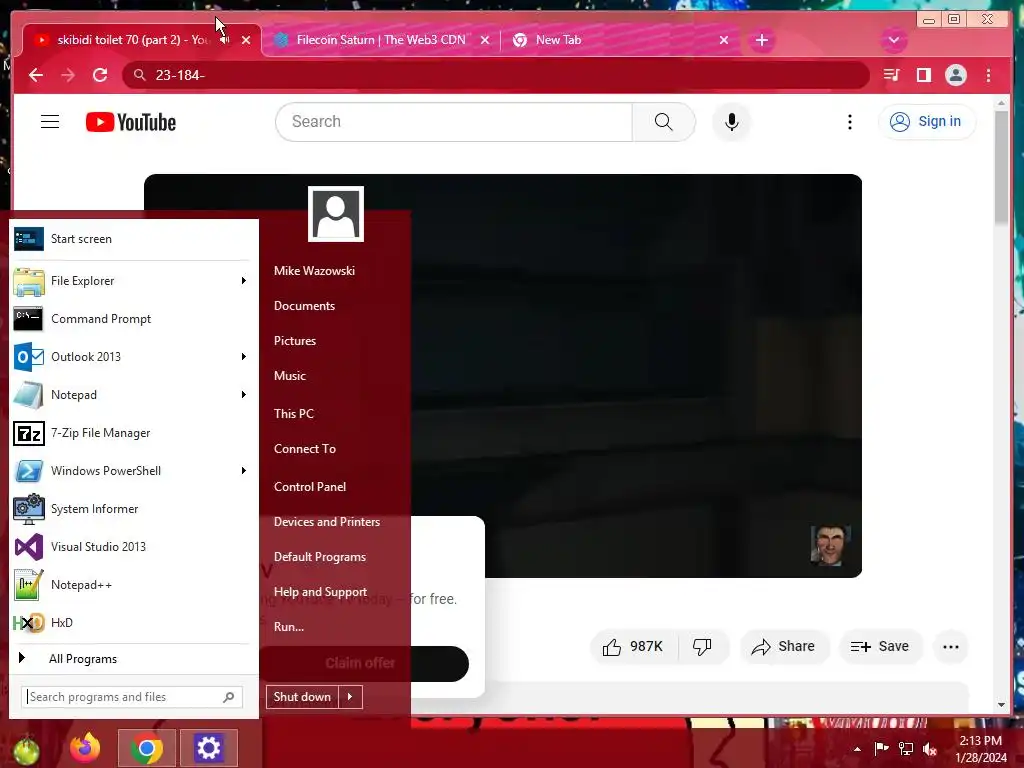Click the Start button apple icon
The height and width of the screenshot is (768, 1024).
pyautogui.click(x=26, y=750)
